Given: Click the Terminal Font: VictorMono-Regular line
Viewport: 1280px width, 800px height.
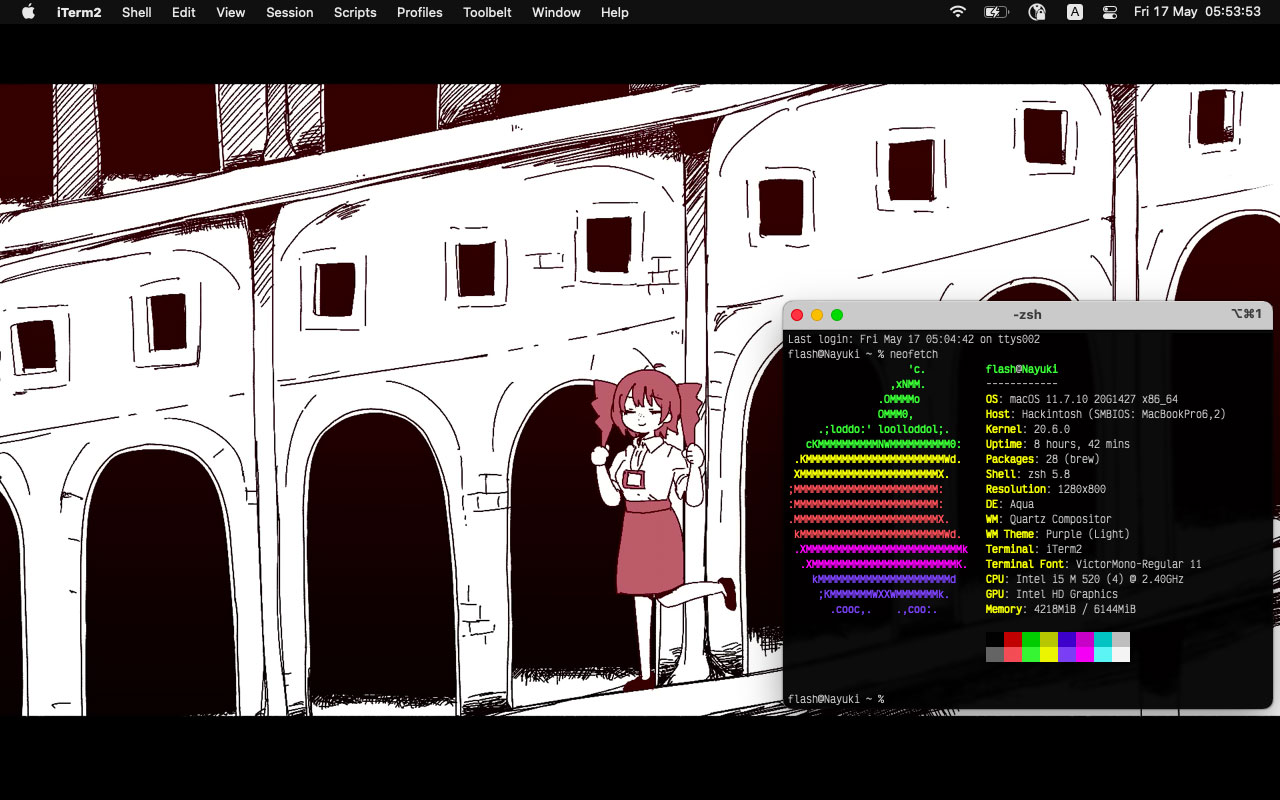Looking at the screenshot, I should pos(1094,564).
